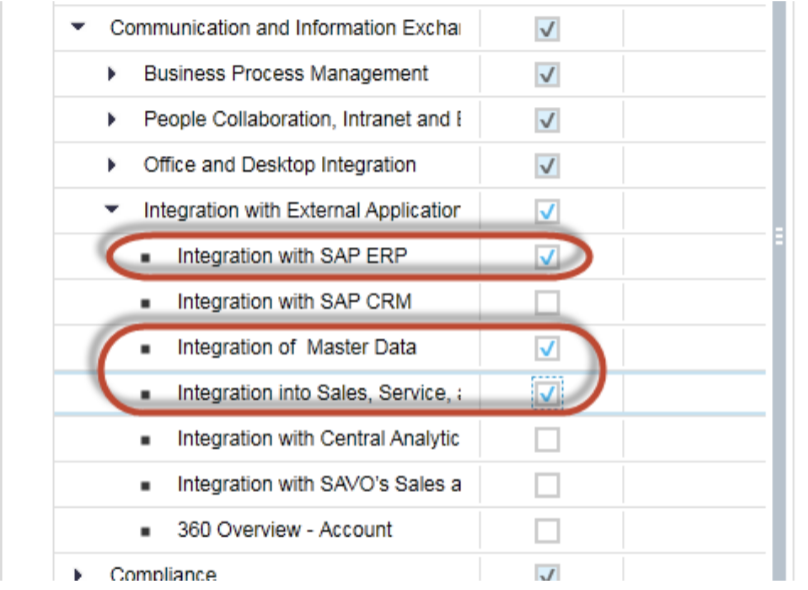The image size is (808, 590).
Task: Expand the Compliance node
Action: [x=79, y=574]
